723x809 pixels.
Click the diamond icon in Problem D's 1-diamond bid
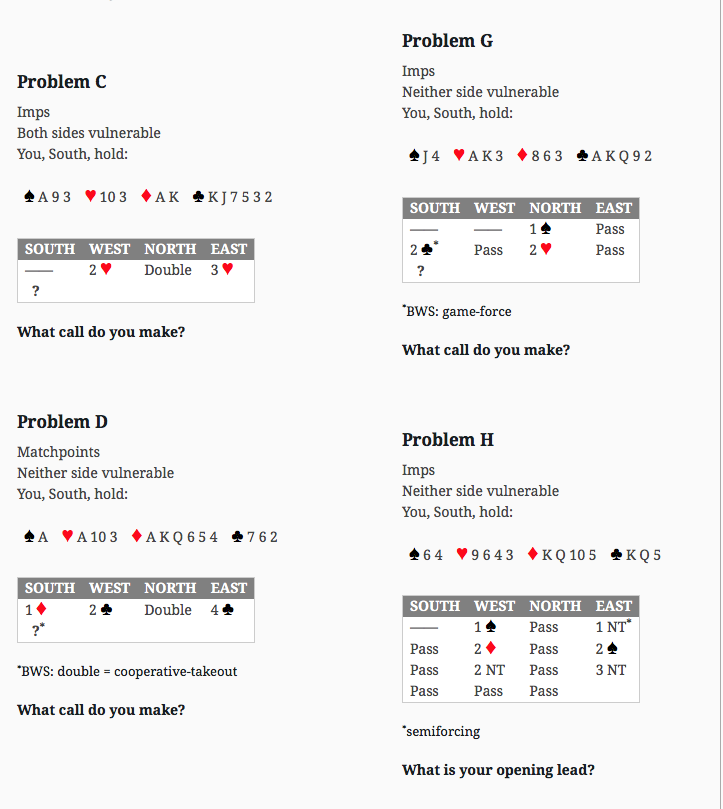pyautogui.click(x=41, y=609)
